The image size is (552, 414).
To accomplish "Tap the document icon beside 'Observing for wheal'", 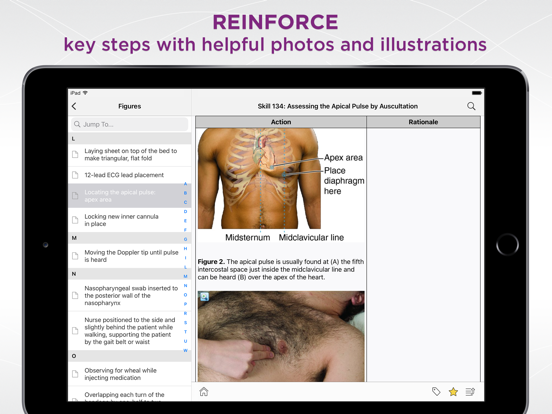I will click(x=75, y=374).
